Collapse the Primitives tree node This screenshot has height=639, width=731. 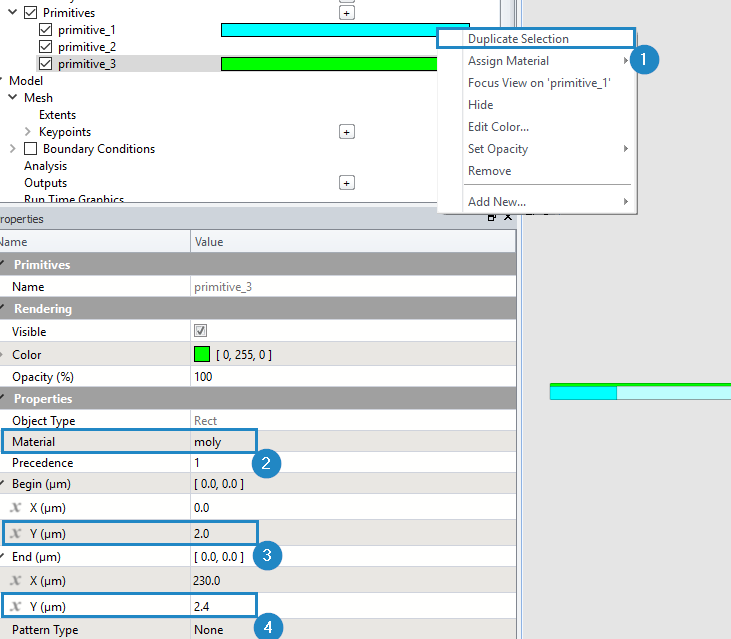tap(13, 12)
